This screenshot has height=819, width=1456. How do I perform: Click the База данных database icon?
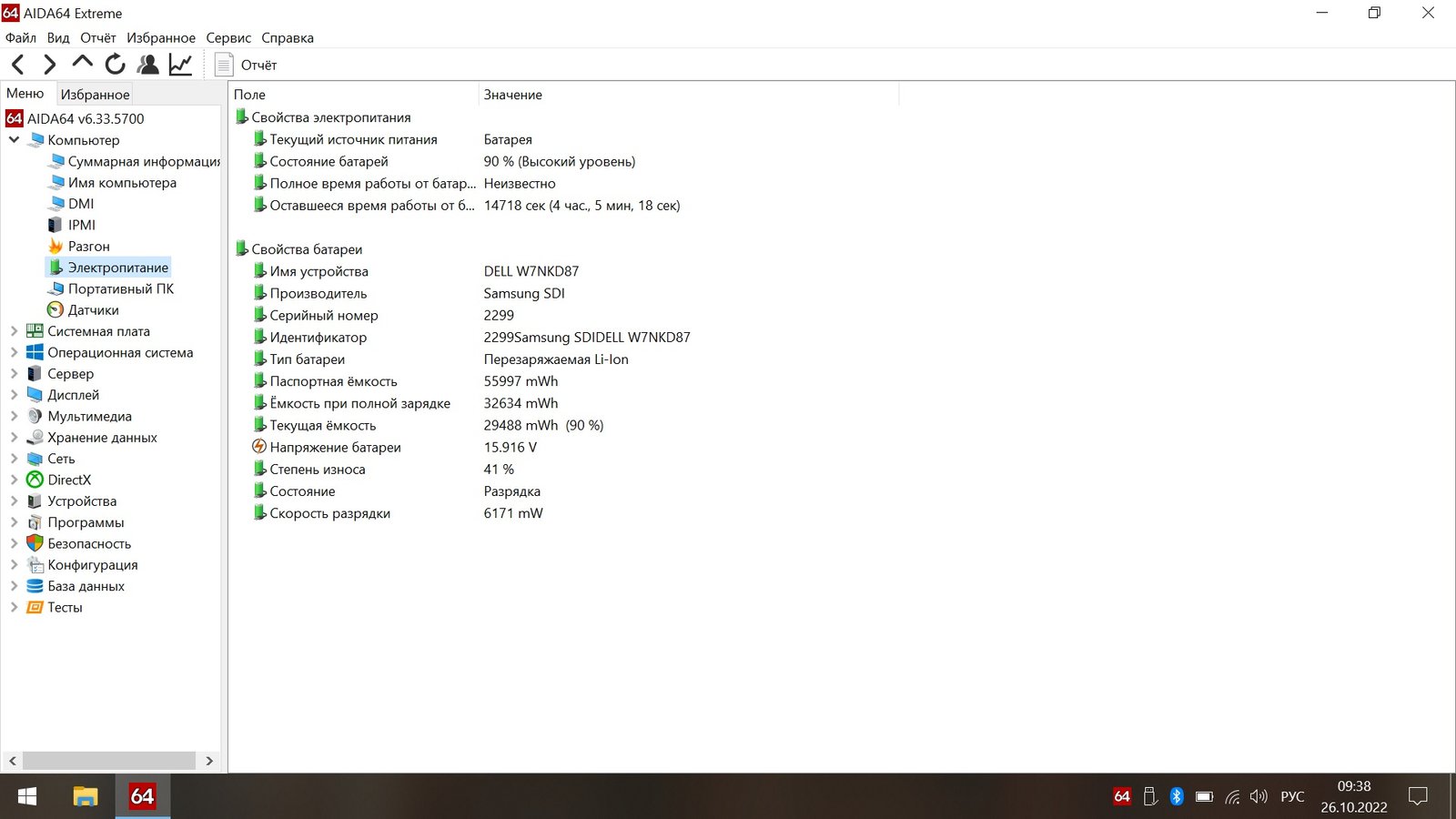35,586
